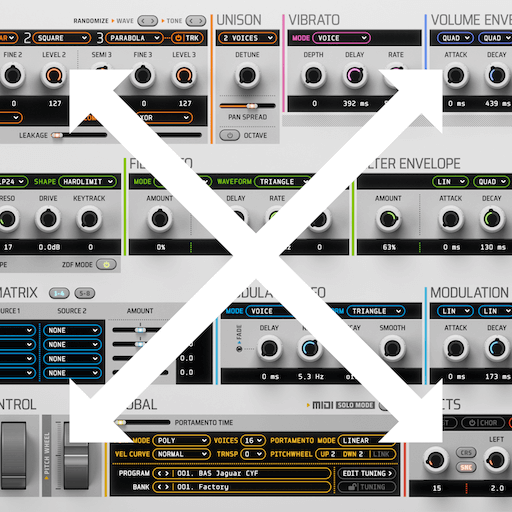Click the FINE 2 knob
512x512 pixels.
[x=13, y=75]
